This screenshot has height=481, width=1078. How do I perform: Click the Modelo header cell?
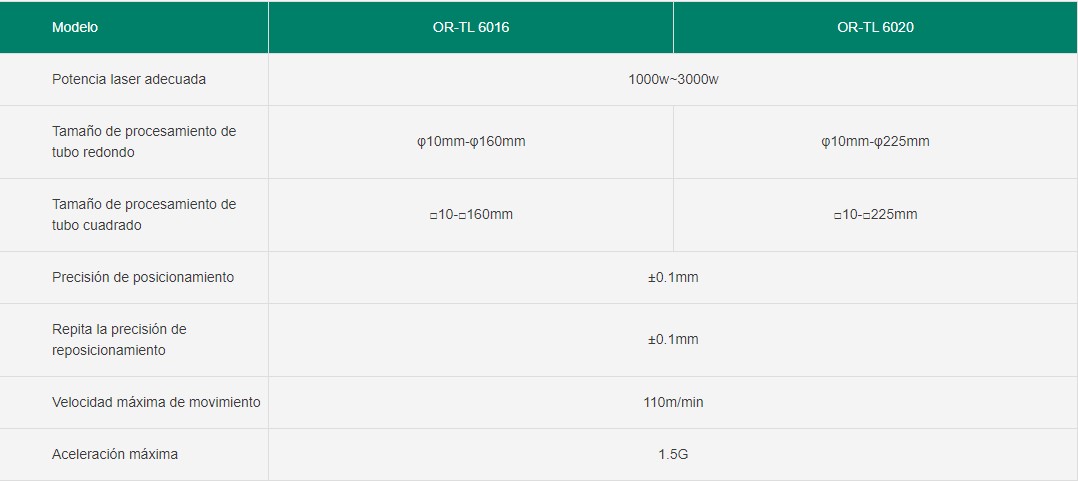(x=134, y=27)
